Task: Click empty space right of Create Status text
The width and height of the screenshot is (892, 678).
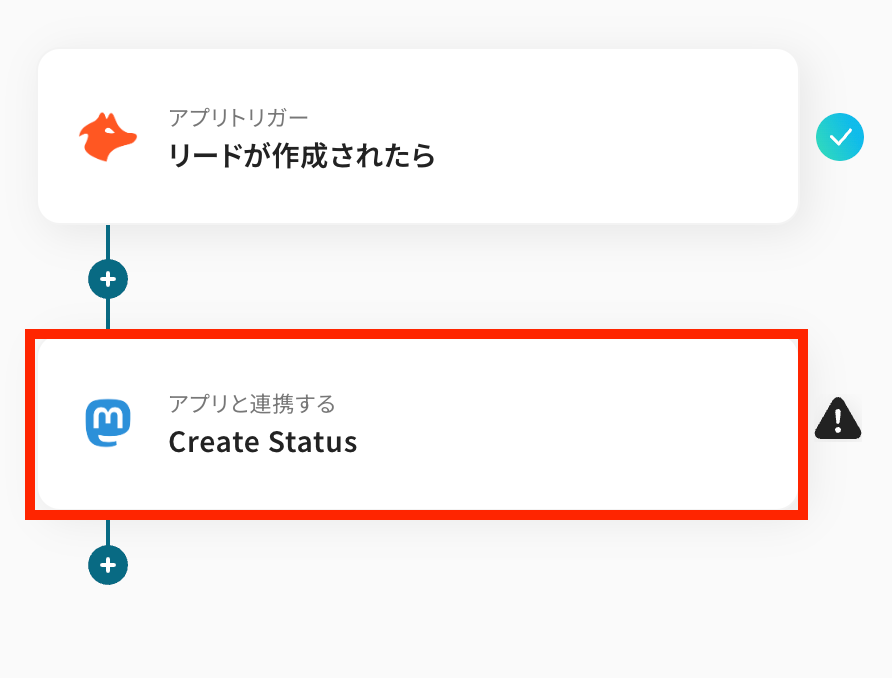Action: coord(575,442)
